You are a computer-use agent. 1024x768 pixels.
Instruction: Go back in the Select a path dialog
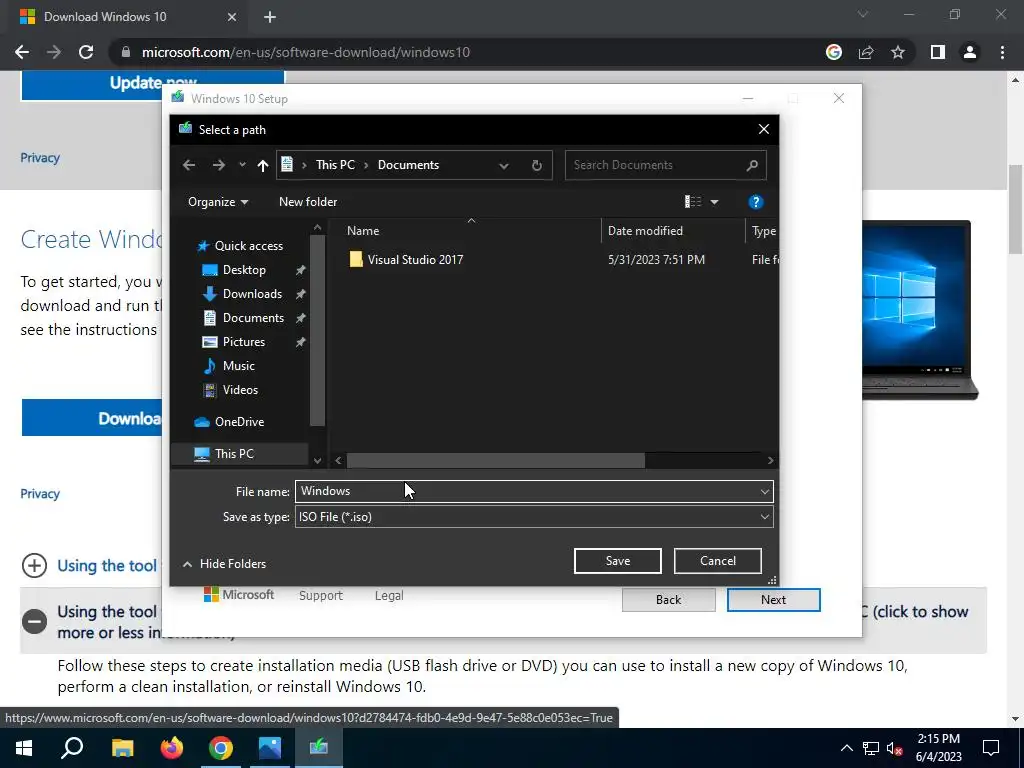[x=189, y=165]
